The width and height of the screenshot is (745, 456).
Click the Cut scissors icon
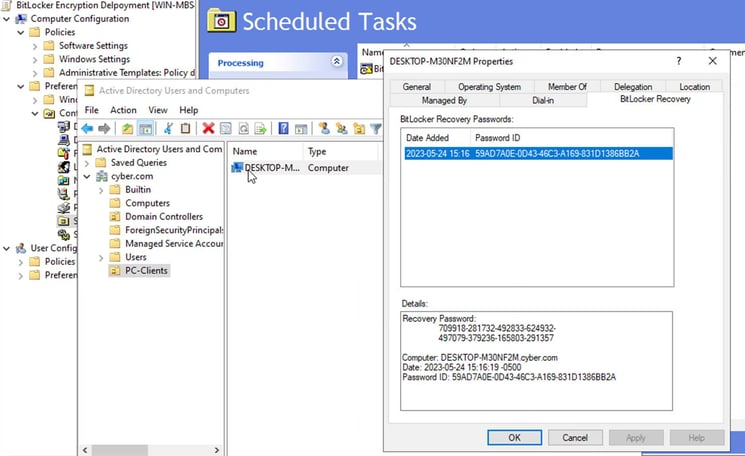click(x=168, y=128)
